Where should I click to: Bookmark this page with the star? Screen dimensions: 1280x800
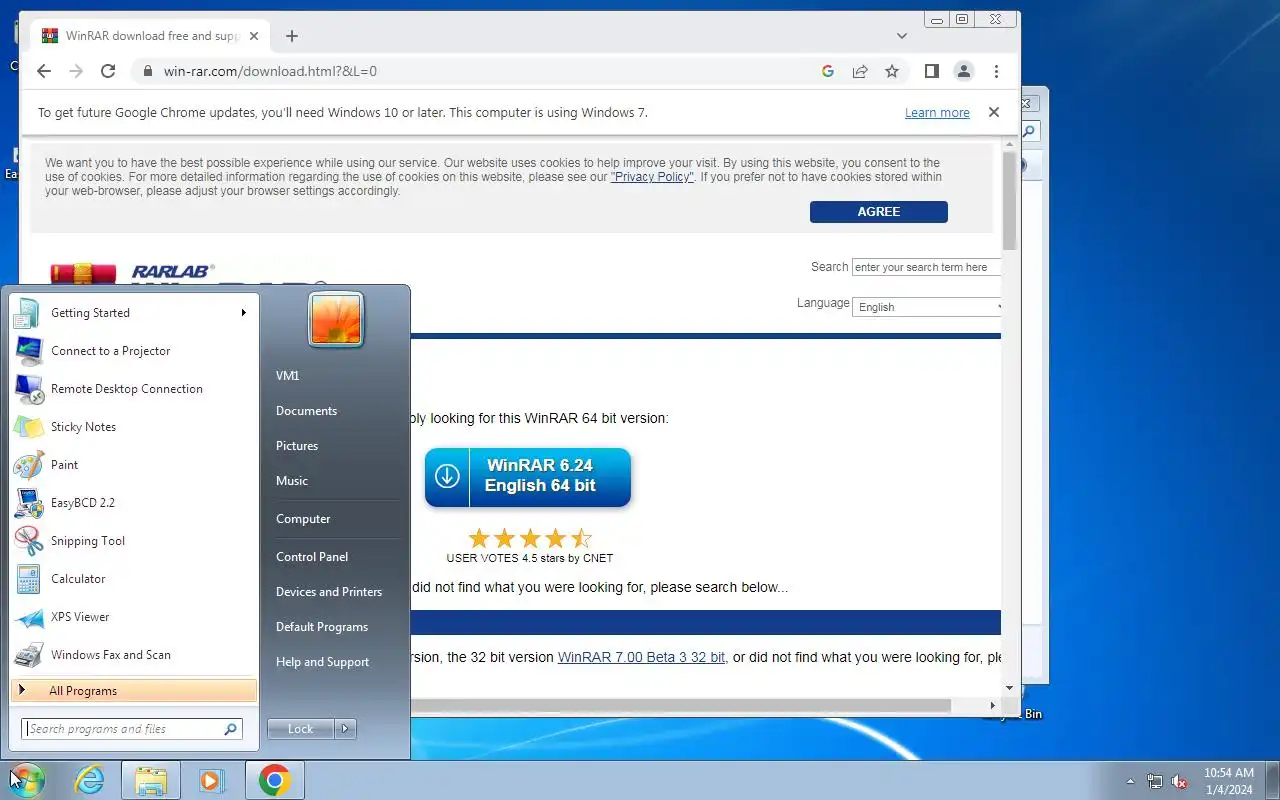coord(892,71)
